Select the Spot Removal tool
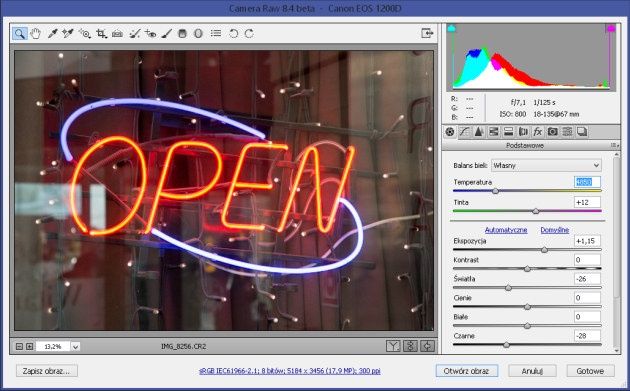The image size is (630, 391). tap(134, 33)
